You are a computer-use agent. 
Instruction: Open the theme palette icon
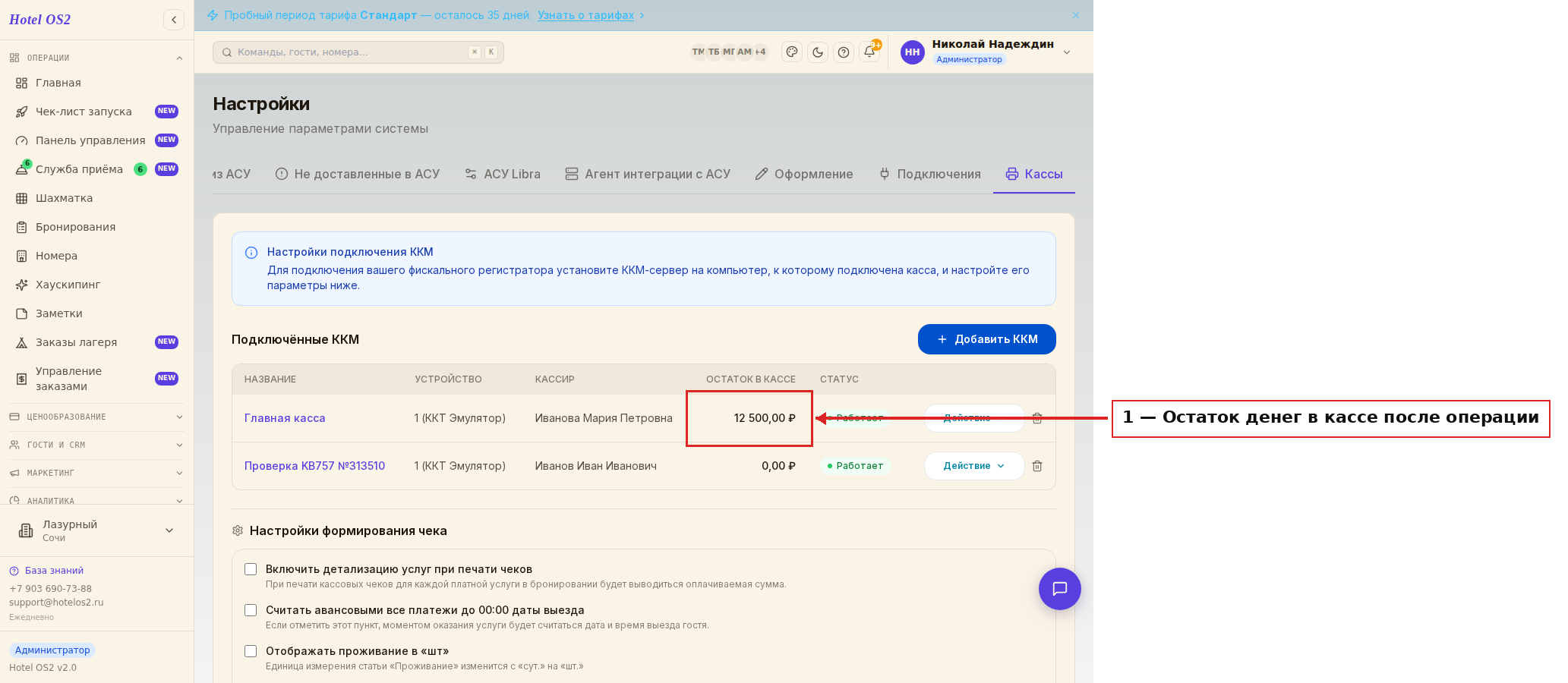[792, 52]
